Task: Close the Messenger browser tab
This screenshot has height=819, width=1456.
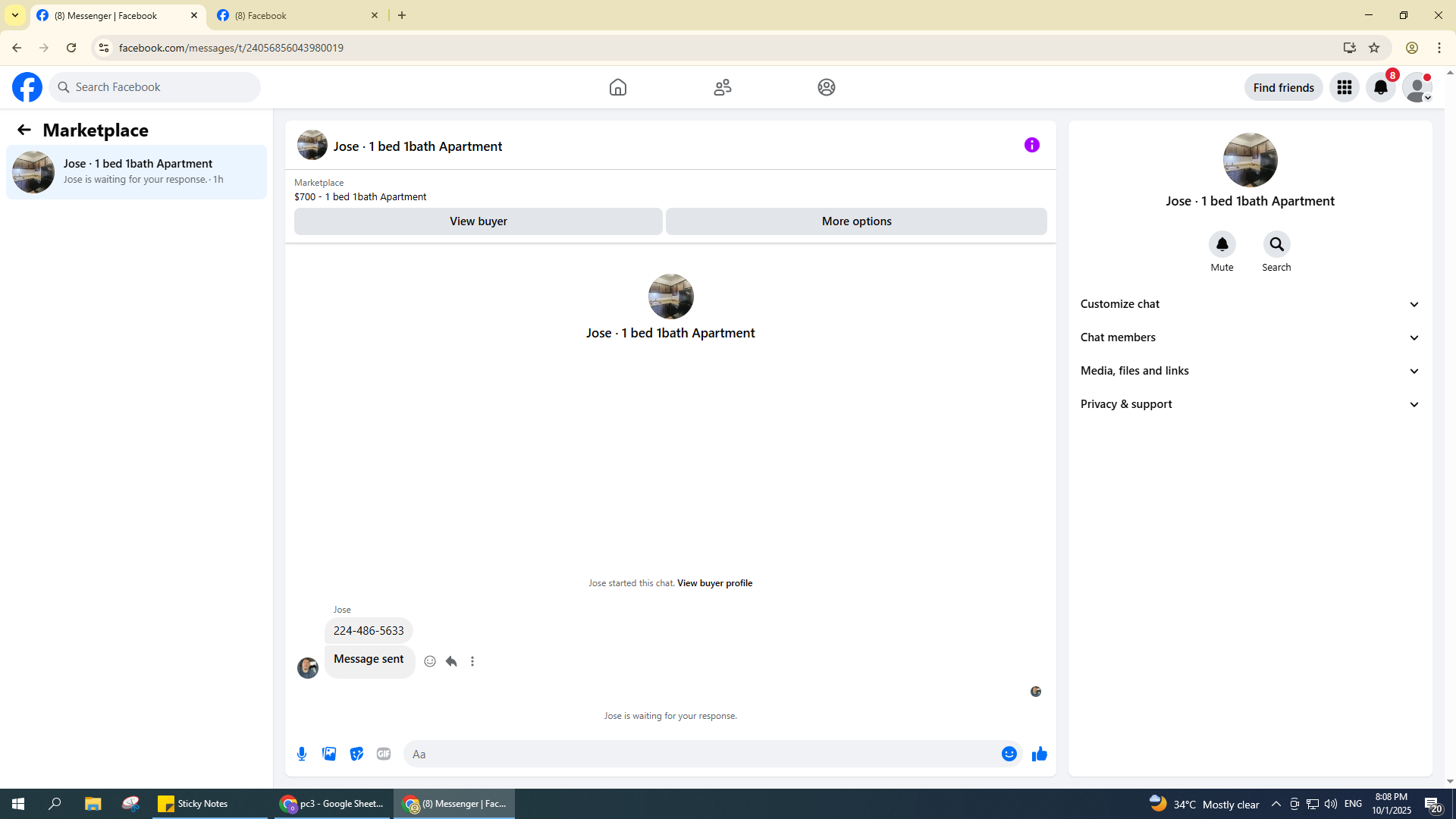Action: pos(194,15)
